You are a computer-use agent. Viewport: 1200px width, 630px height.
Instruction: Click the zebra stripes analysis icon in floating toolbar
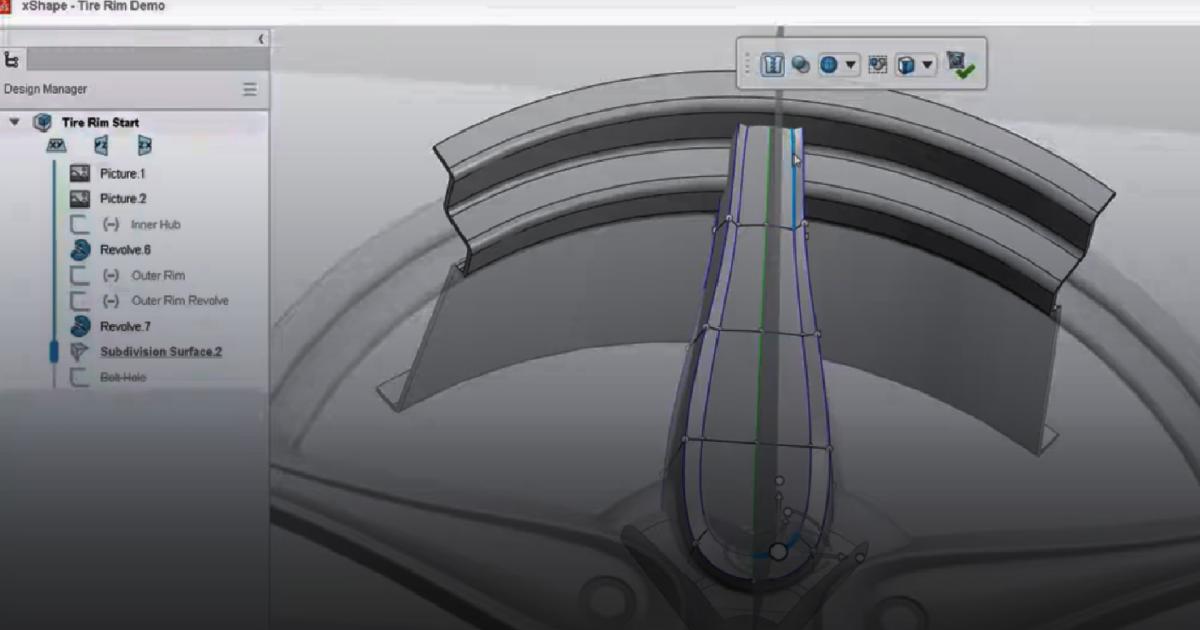coord(774,63)
